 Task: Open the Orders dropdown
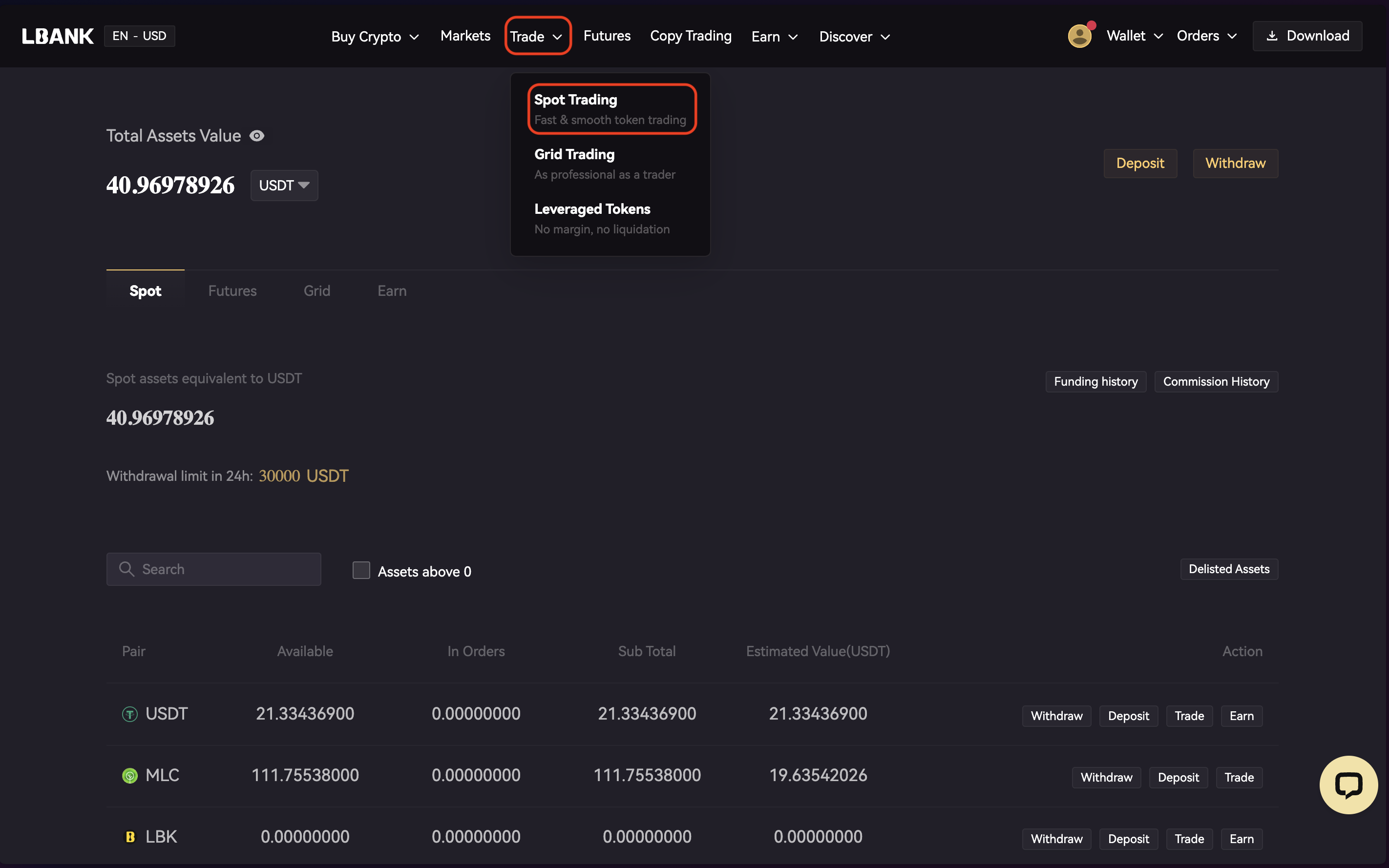click(x=1206, y=36)
